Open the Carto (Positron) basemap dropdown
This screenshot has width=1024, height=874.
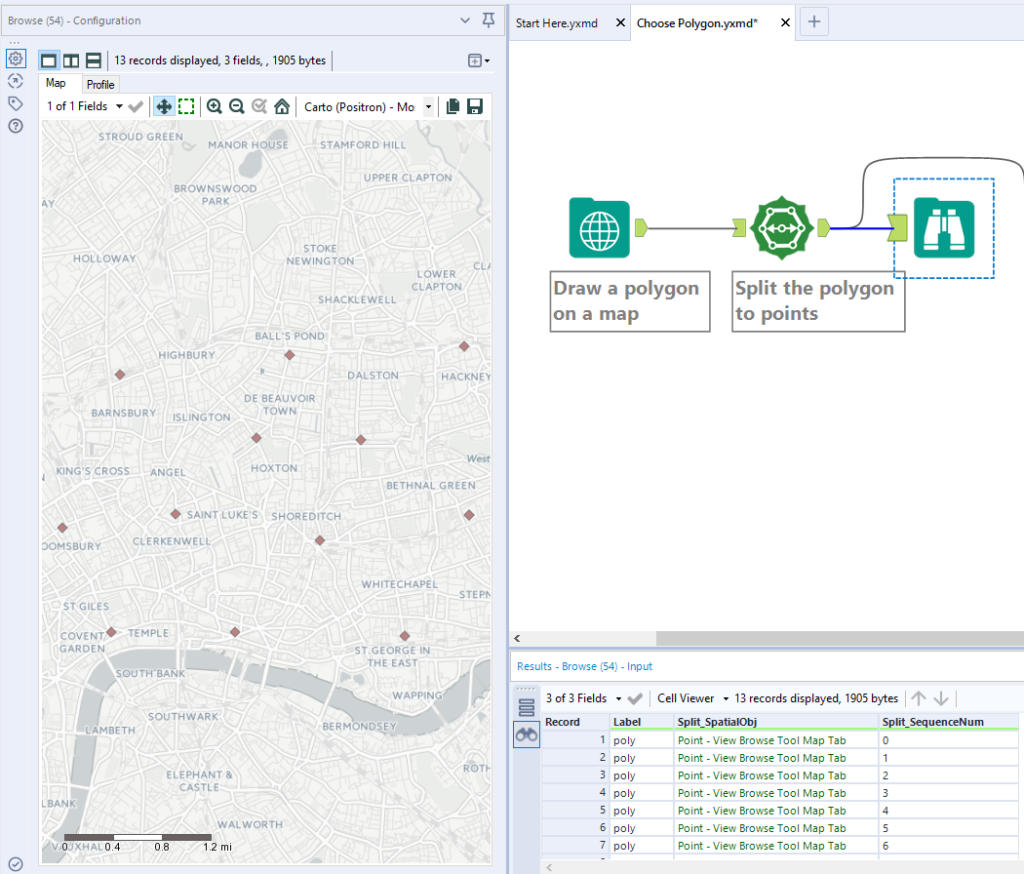click(429, 106)
